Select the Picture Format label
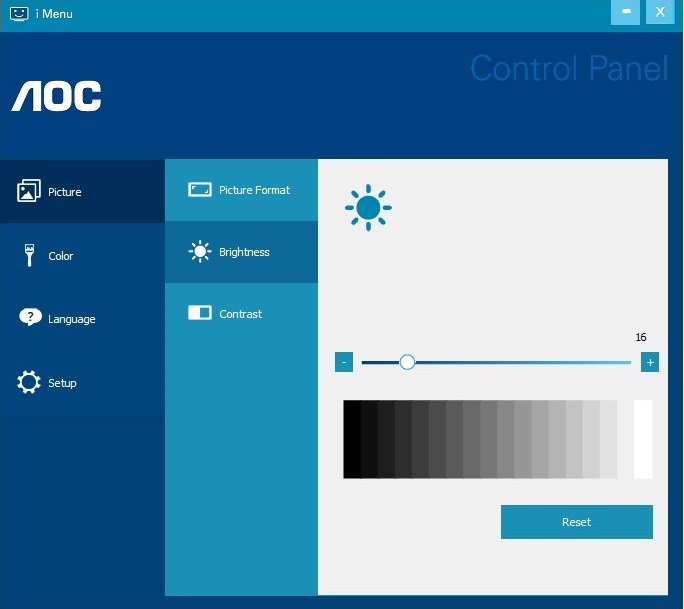The height and width of the screenshot is (609, 684). tap(254, 190)
